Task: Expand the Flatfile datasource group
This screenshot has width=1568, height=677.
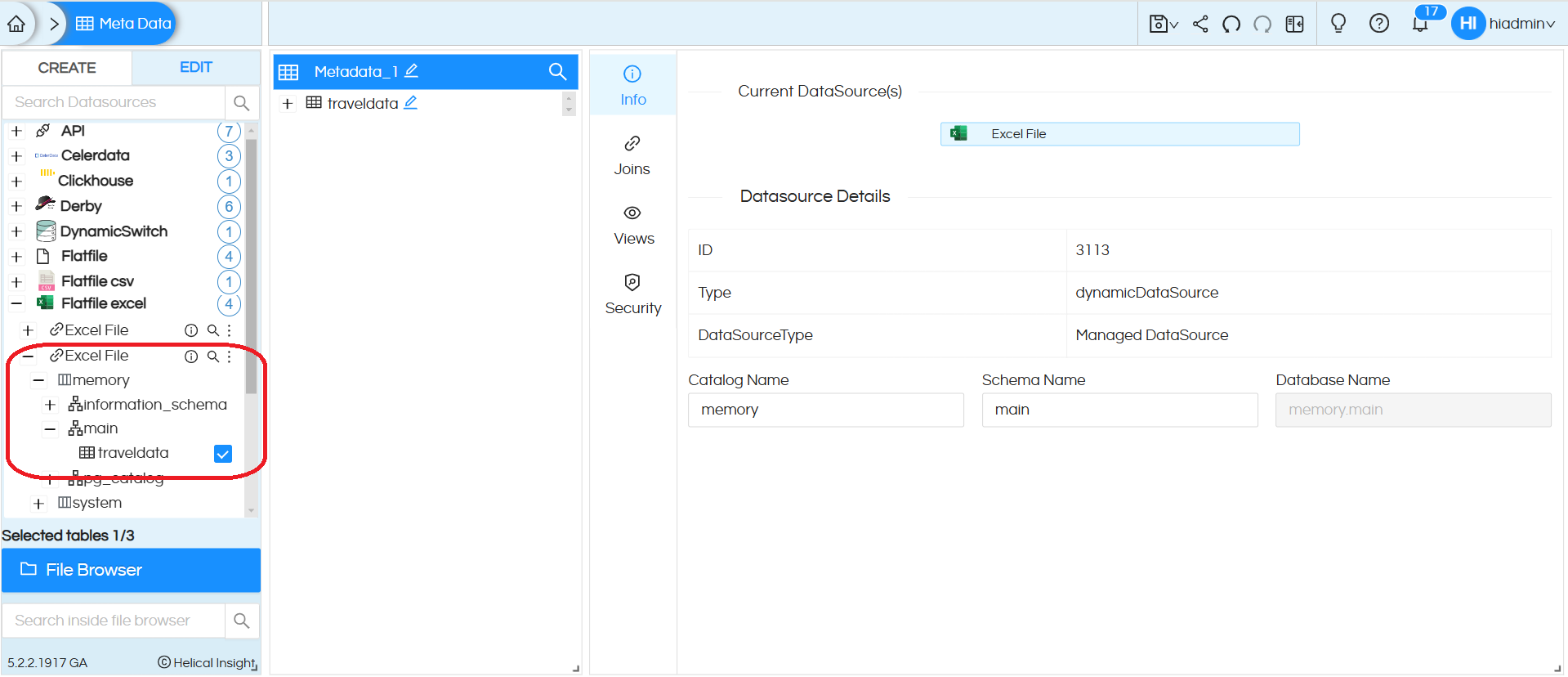Action: (16, 257)
